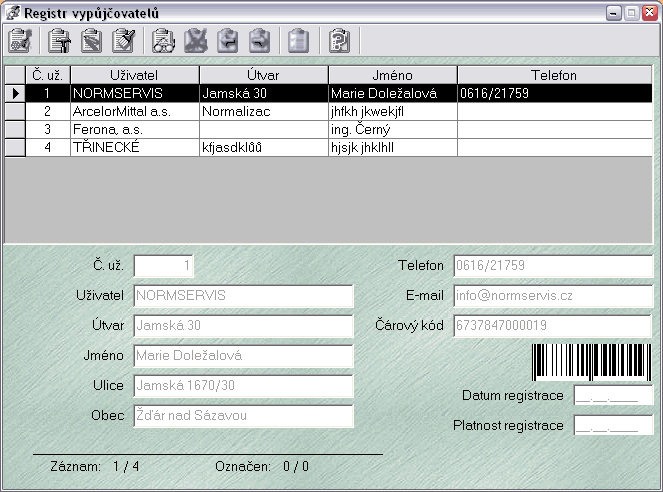Click the number 2 cell in Č. už. column
The image size is (663, 492).
point(48,112)
